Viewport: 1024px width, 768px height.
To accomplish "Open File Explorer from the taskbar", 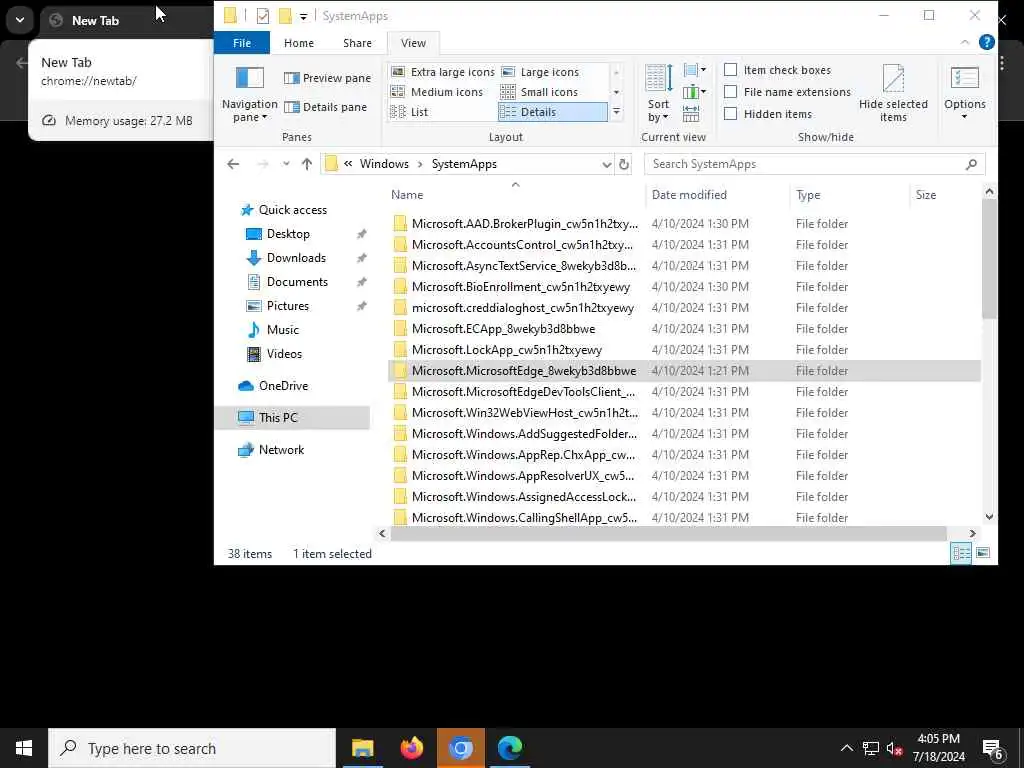I will click(x=362, y=748).
